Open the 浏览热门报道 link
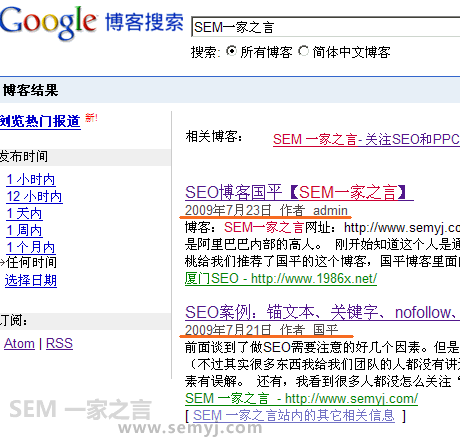Image resolution: width=460 pixels, height=439 pixels. pos(40,121)
